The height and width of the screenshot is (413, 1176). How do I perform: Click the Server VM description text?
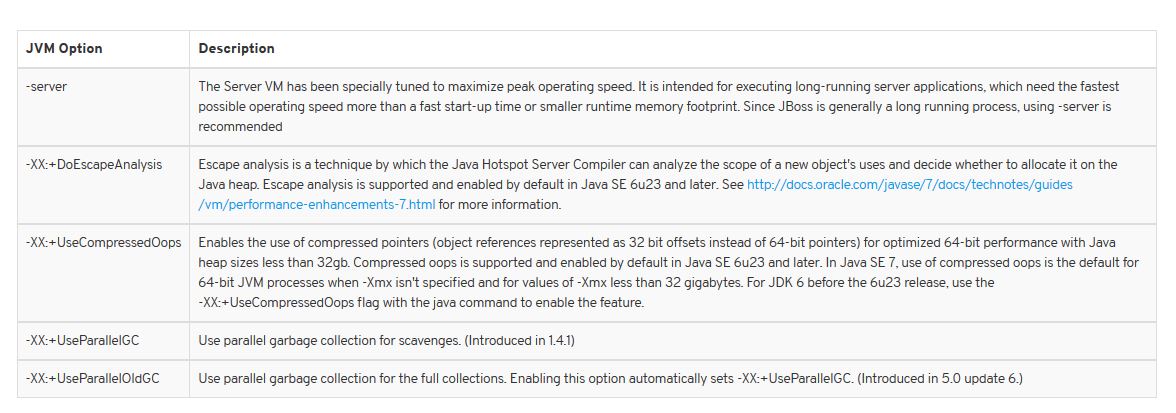[658, 107]
